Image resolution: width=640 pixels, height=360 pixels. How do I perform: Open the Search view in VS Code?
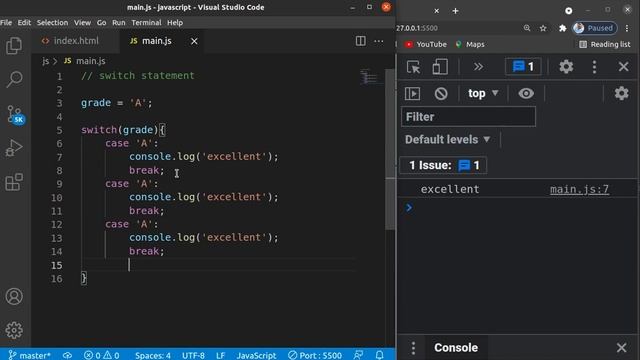(14, 79)
